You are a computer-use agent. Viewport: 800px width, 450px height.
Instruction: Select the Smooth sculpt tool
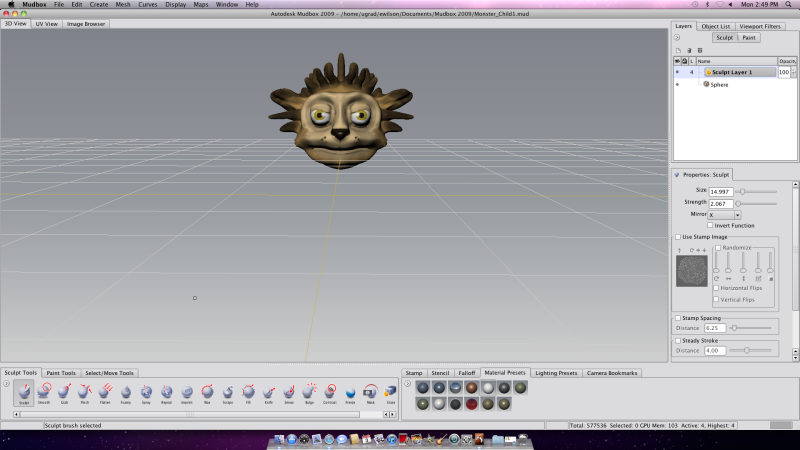[44, 392]
